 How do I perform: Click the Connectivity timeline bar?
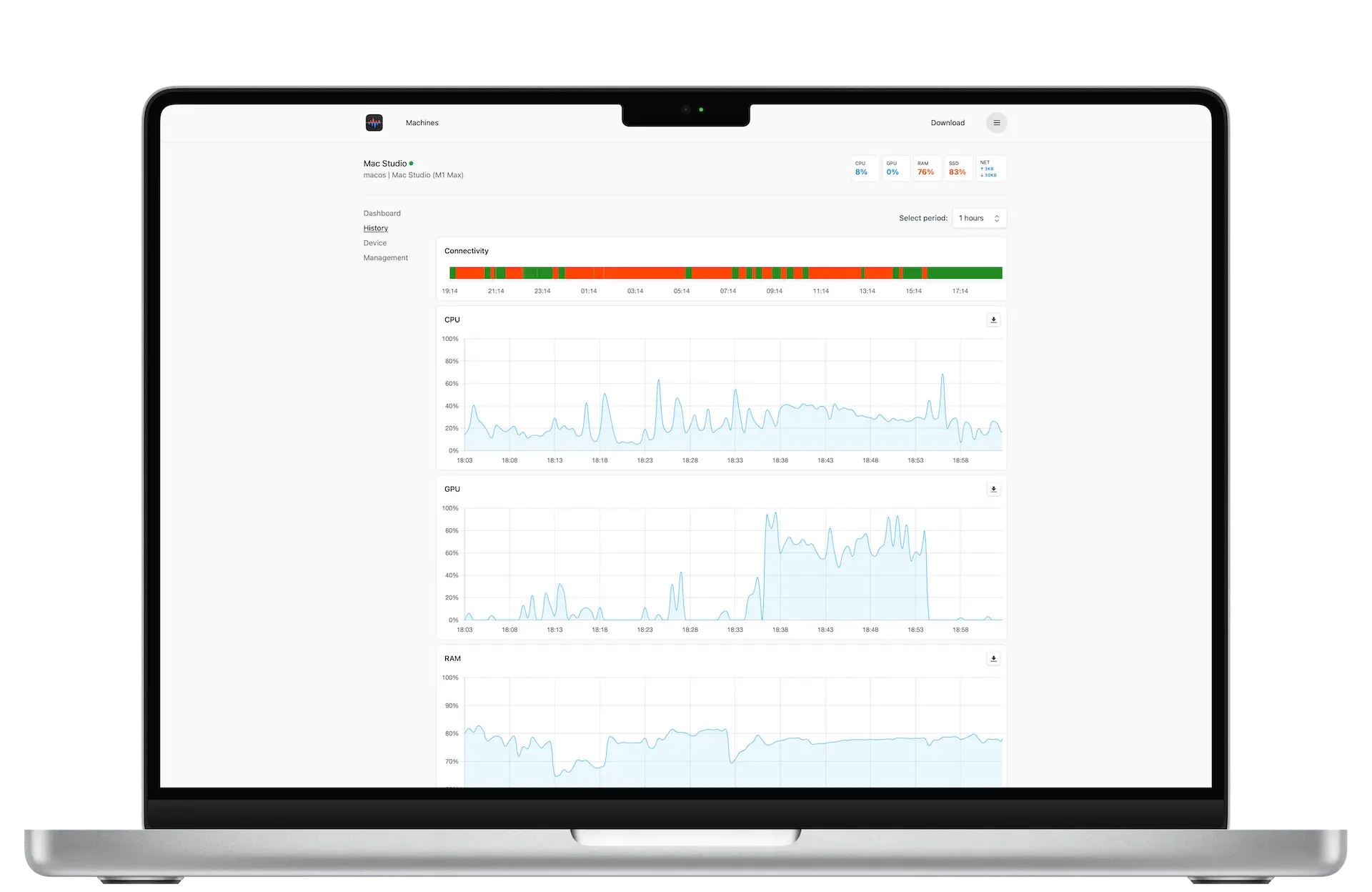point(725,273)
